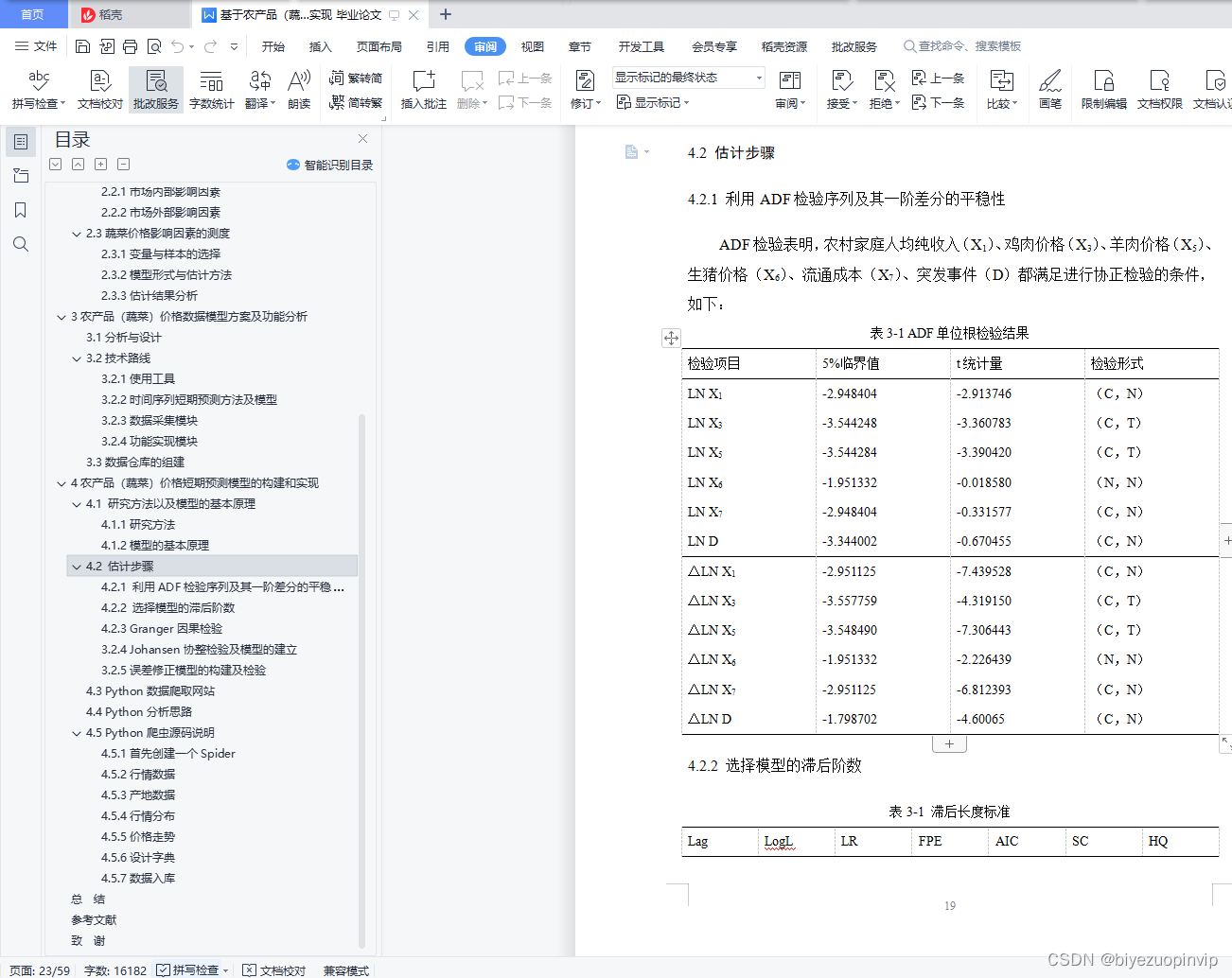1232x978 pixels.
Task: Click 智能识别目录 button
Action: pos(329,165)
